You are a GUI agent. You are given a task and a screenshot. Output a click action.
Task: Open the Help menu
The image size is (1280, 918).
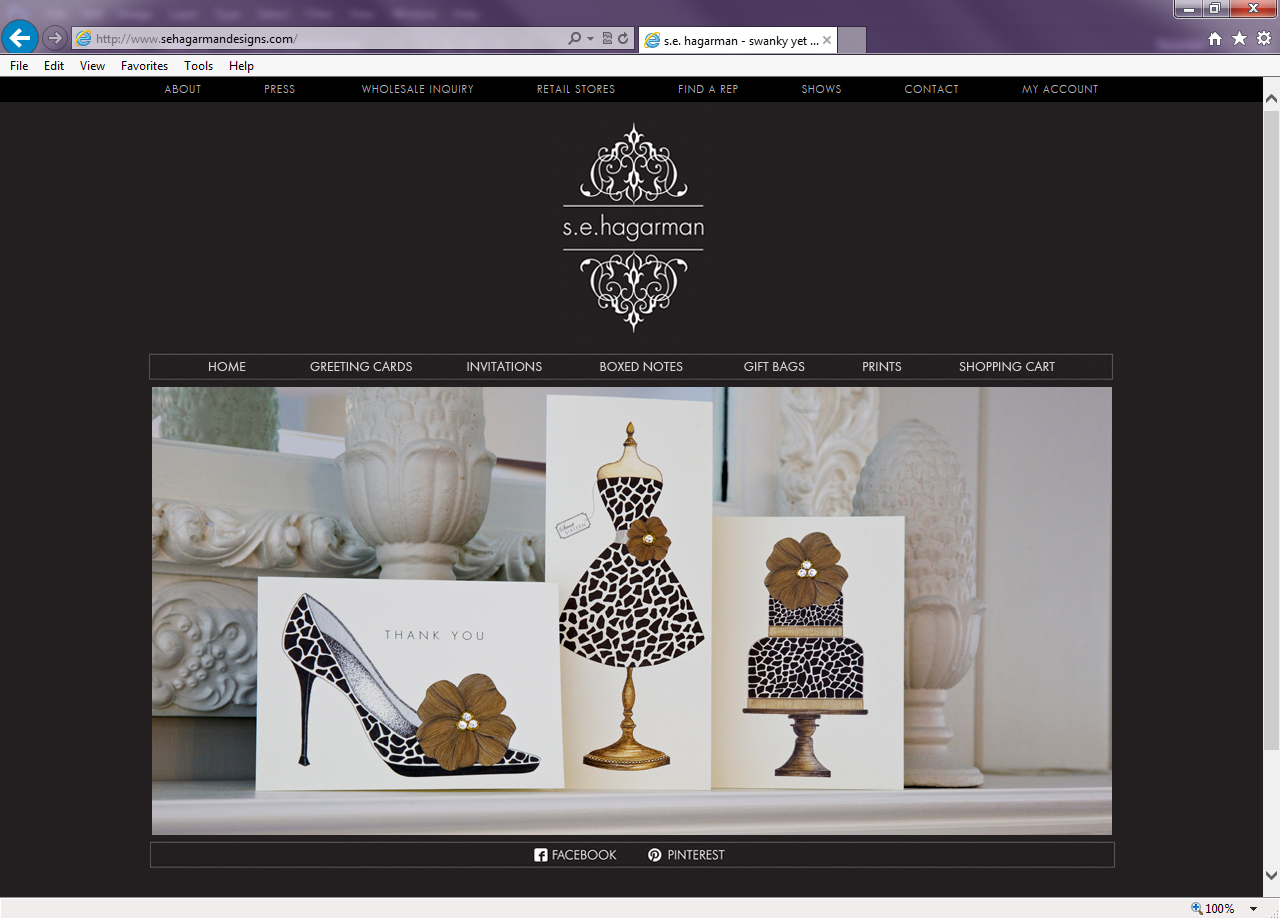point(241,66)
